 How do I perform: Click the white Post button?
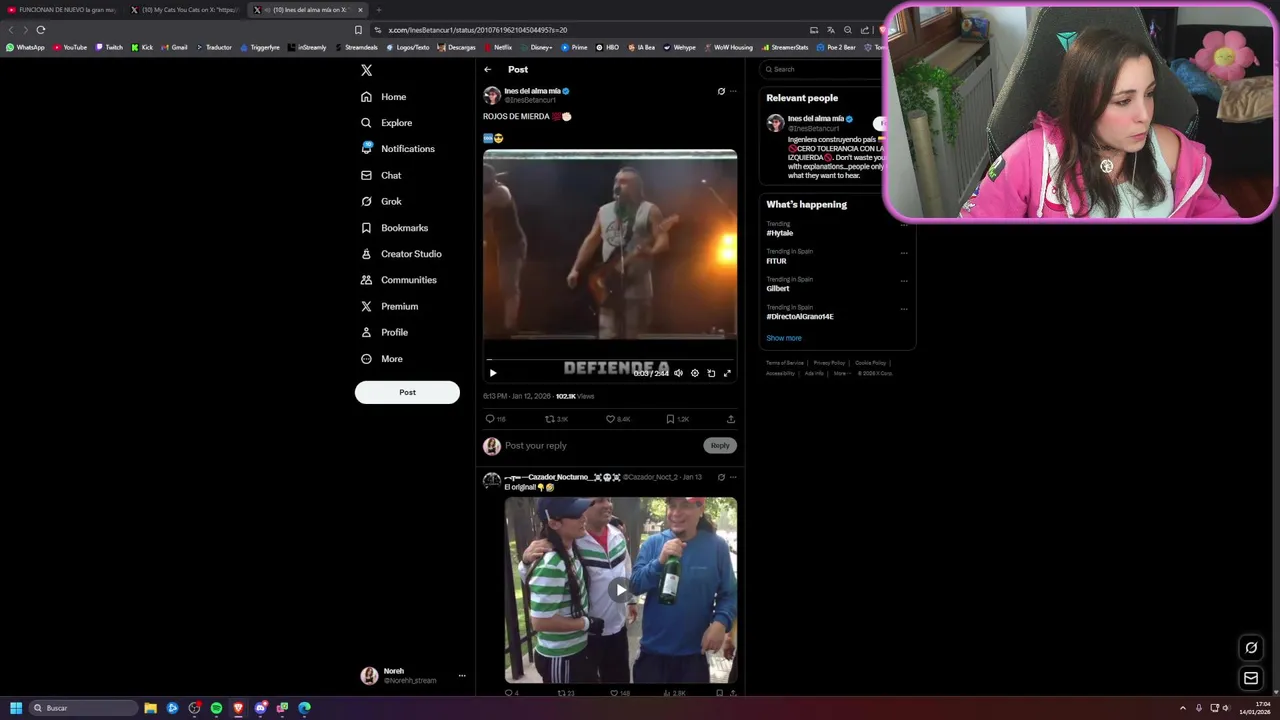(x=407, y=392)
